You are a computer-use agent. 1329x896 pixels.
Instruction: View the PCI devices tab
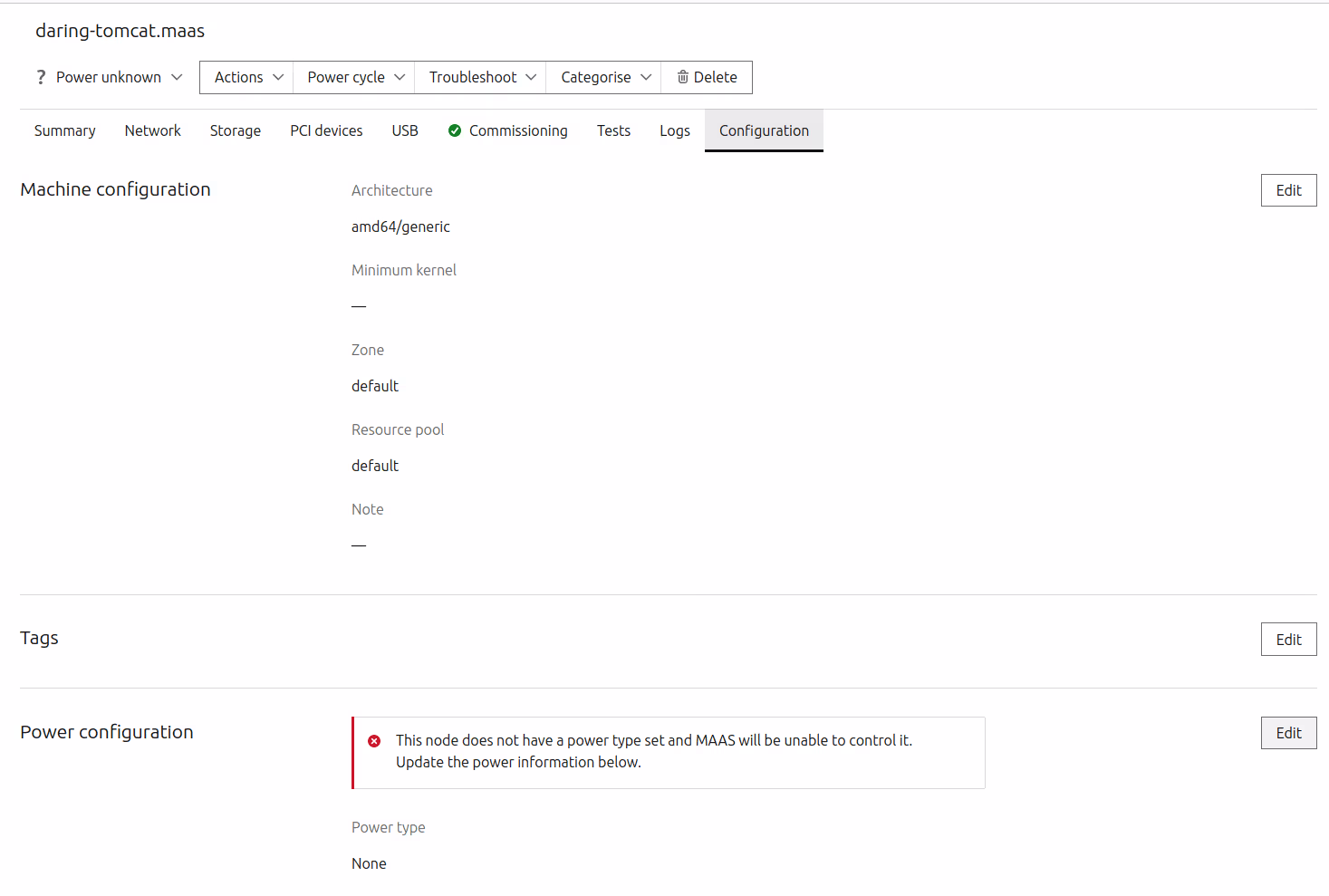[x=326, y=130]
